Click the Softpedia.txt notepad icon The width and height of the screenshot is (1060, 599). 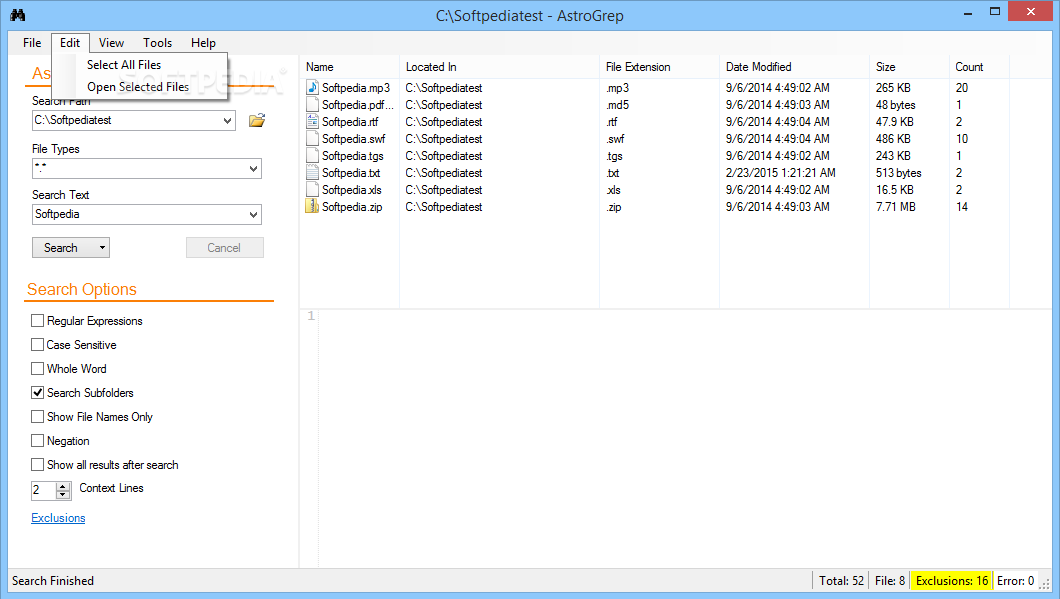(312, 172)
